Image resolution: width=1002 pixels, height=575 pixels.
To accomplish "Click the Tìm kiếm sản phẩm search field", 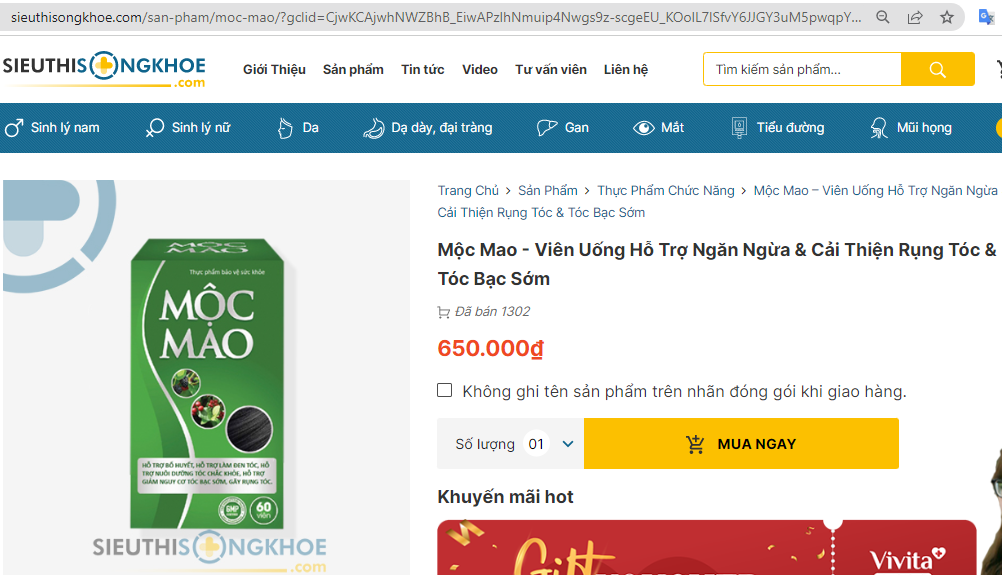I will click(x=803, y=69).
